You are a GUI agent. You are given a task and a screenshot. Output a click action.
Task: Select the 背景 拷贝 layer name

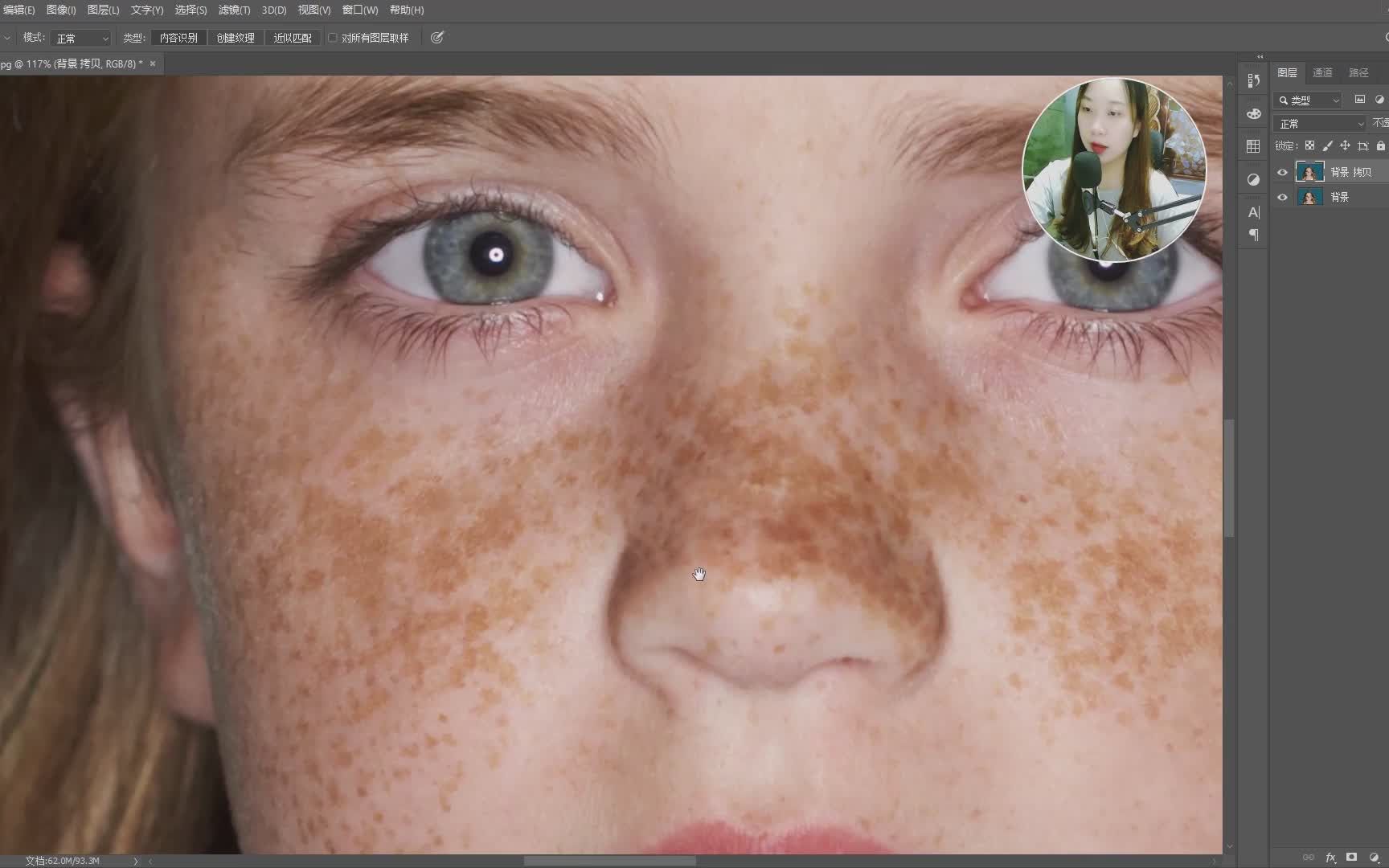(1350, 172)
